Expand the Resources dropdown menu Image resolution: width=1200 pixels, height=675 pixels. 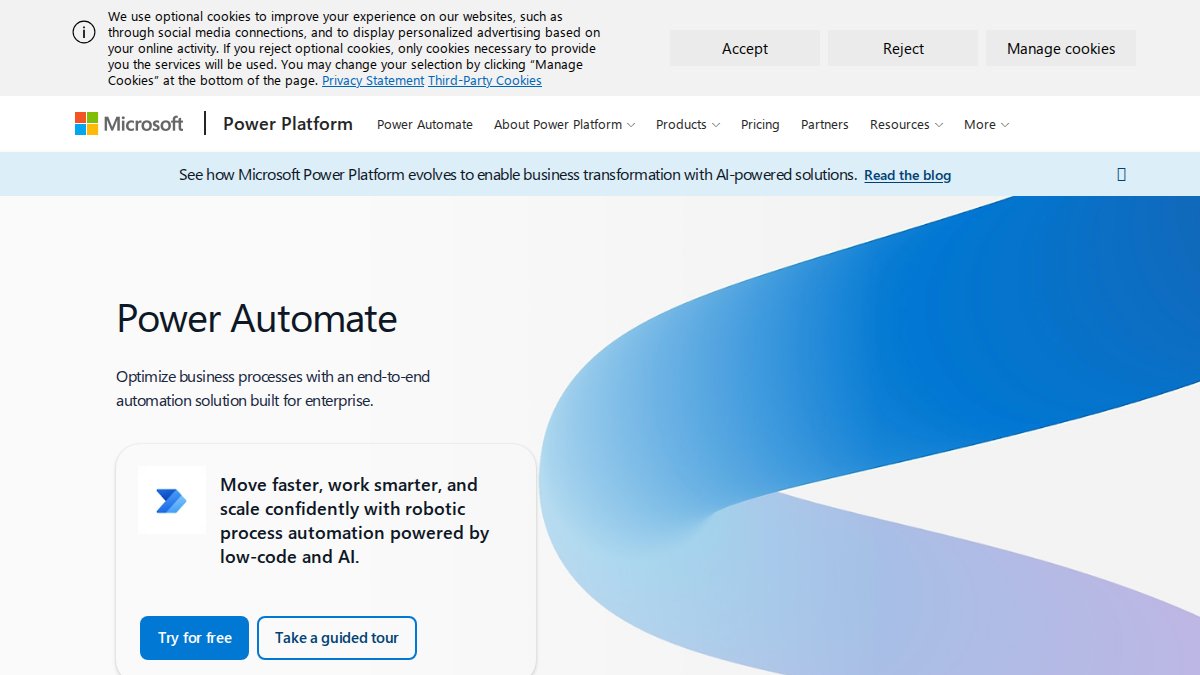point(907,125)
